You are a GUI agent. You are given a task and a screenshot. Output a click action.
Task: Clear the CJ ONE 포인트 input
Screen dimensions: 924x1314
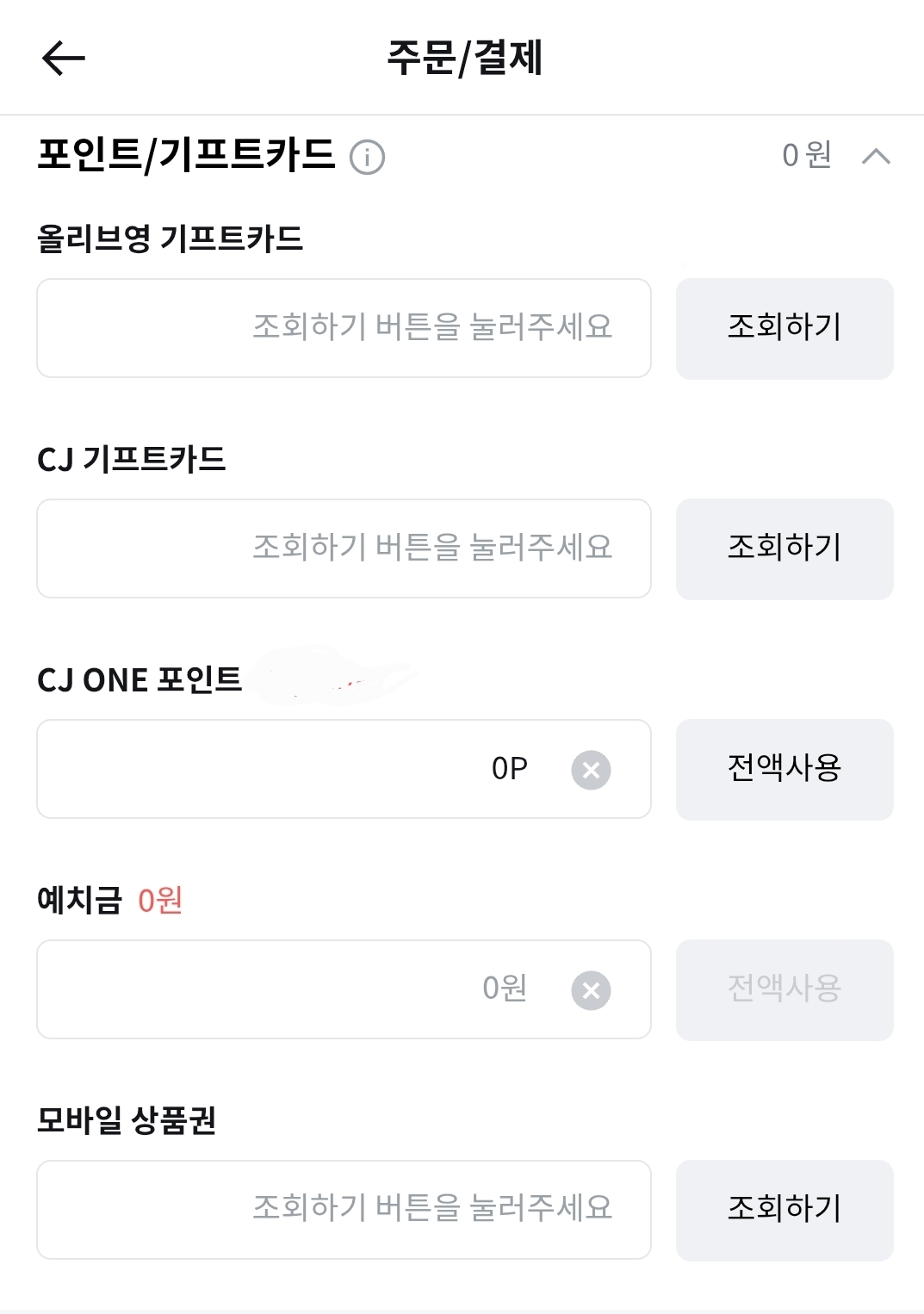591,770
